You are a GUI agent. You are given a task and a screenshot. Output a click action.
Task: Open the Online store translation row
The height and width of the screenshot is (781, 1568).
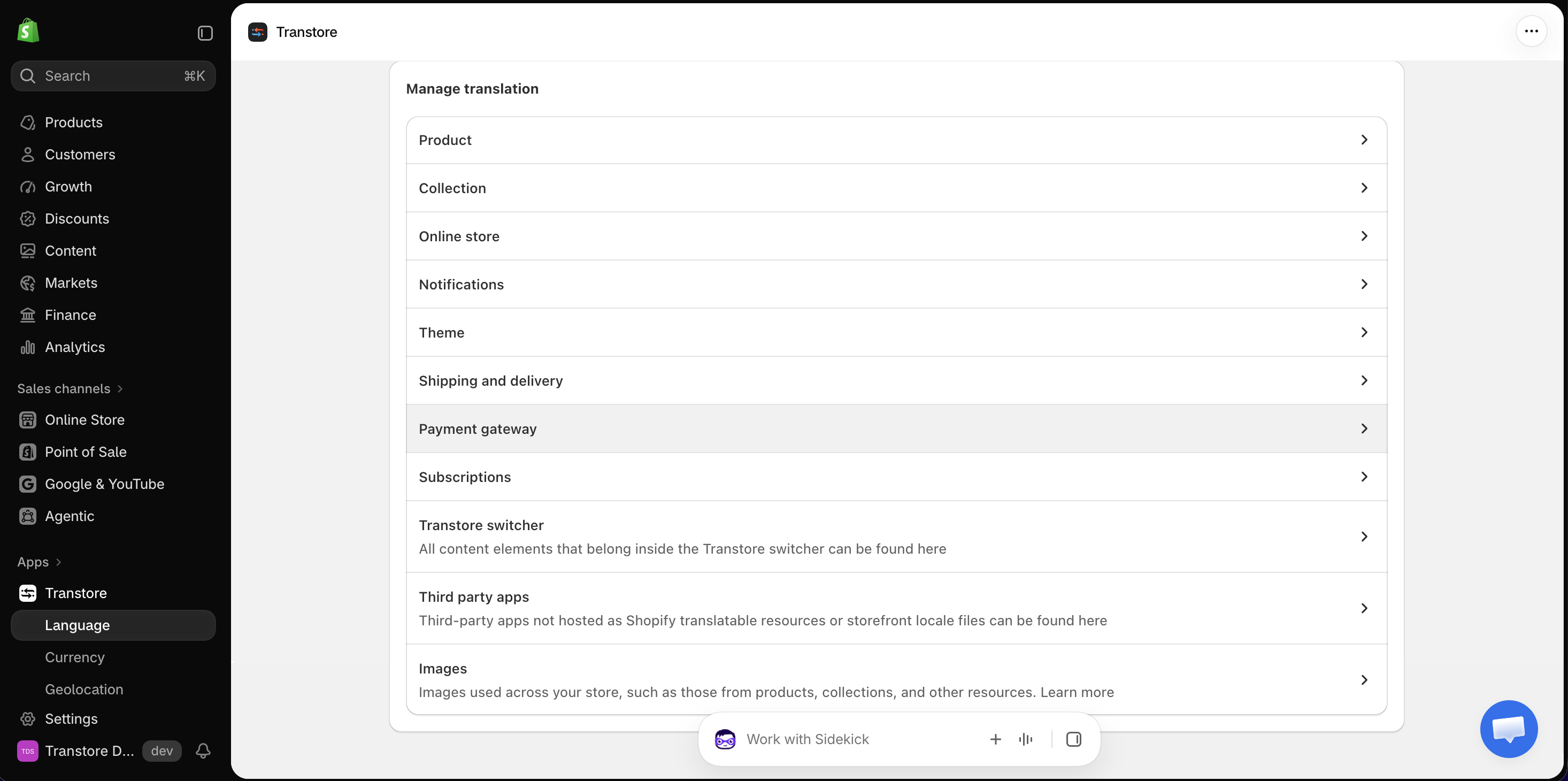(897, 236)
